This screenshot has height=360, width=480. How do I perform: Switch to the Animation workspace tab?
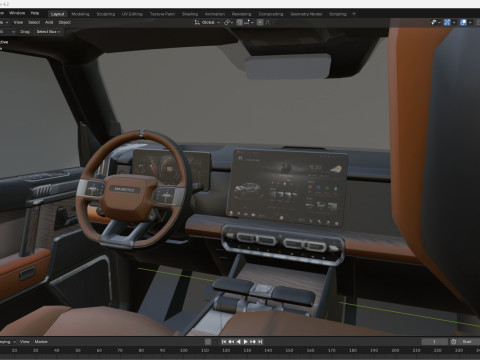pos(215,14)
